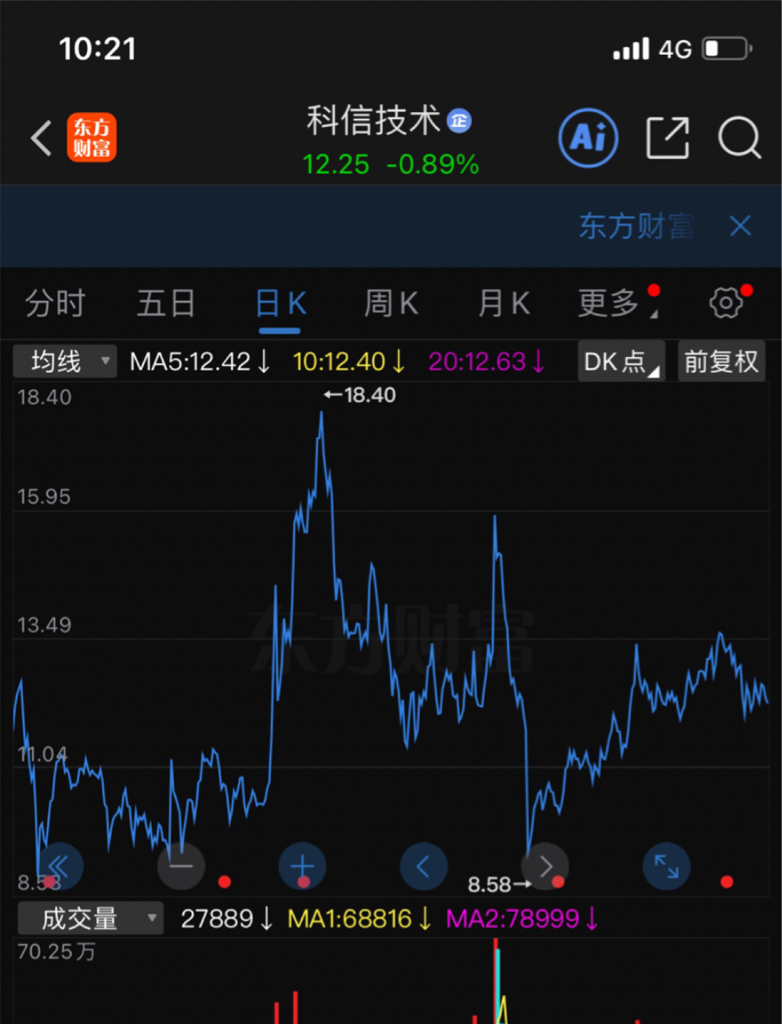Tap the 8.58 low price marker
This screenshot has width=782, height=1024.
(x=500, y=885)
